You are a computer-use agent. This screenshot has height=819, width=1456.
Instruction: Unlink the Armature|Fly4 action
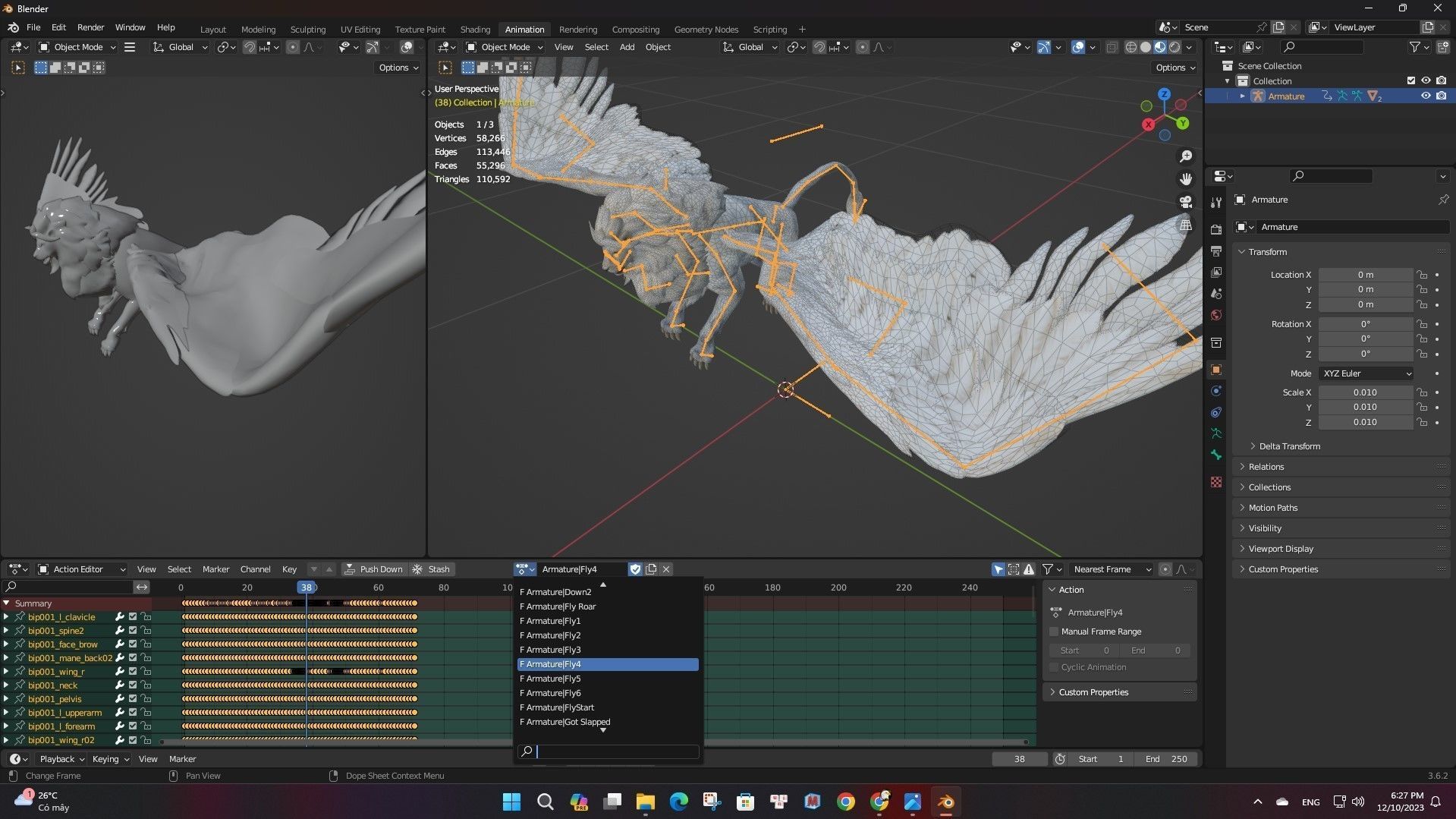666,569
